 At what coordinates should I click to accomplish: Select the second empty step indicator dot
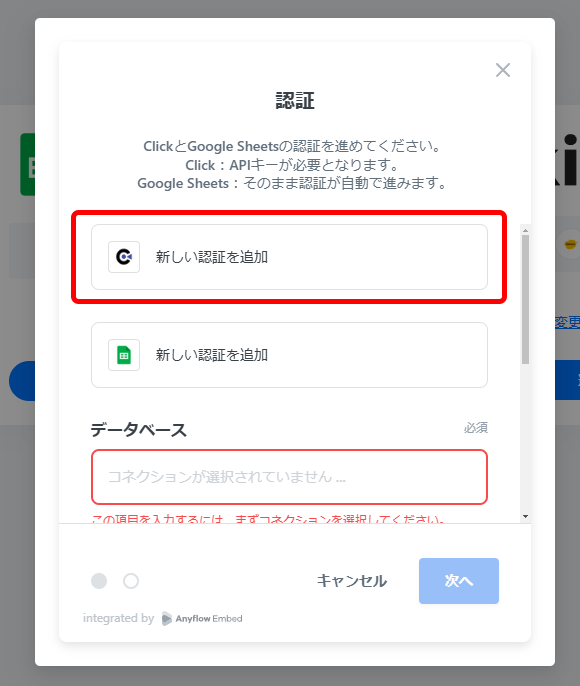131,581
